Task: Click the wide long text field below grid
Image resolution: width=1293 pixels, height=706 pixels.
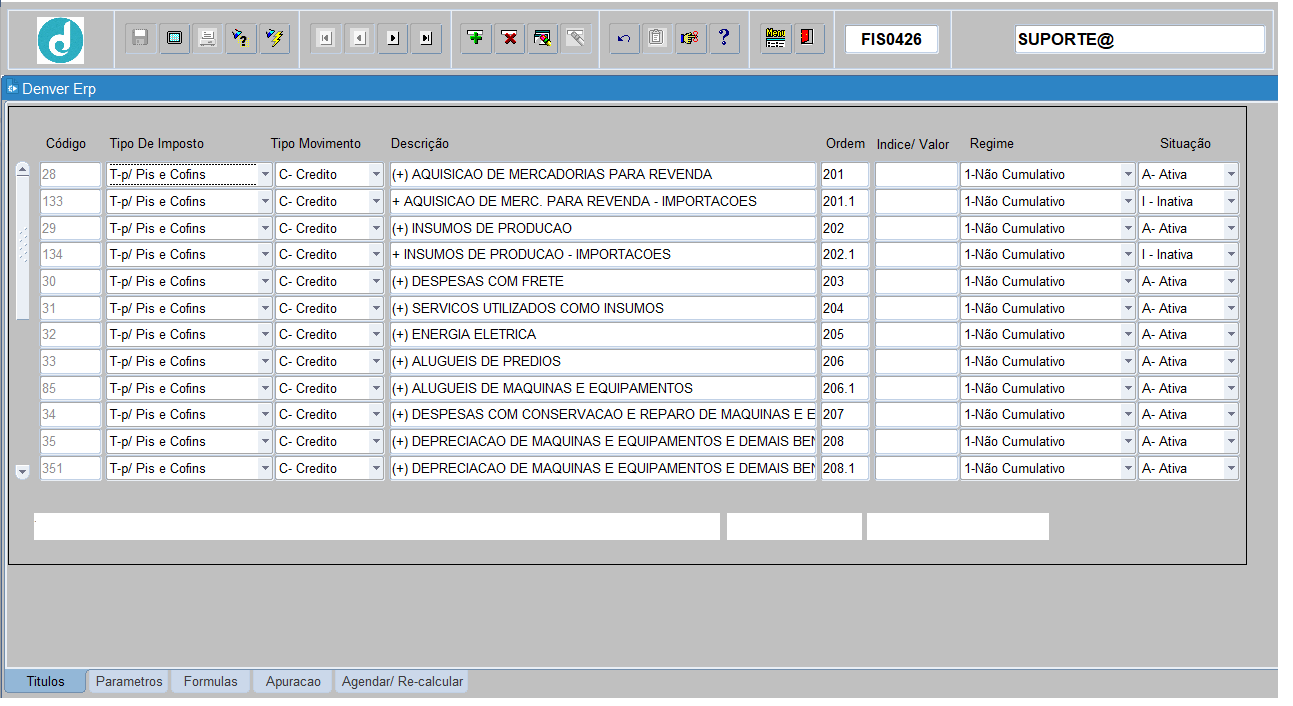Action: 377,527
